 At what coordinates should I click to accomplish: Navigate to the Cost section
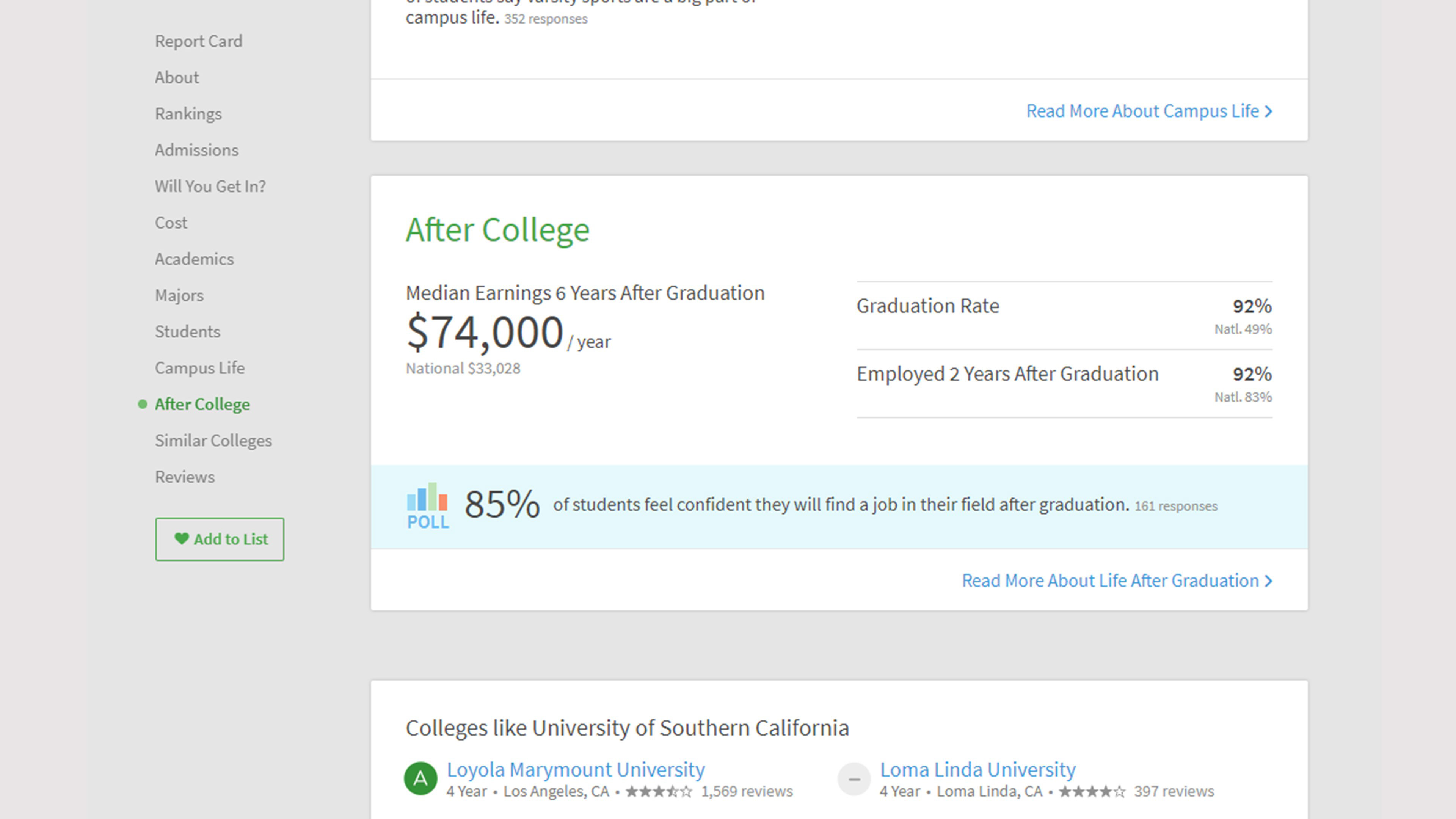click(x=171, y=223)
